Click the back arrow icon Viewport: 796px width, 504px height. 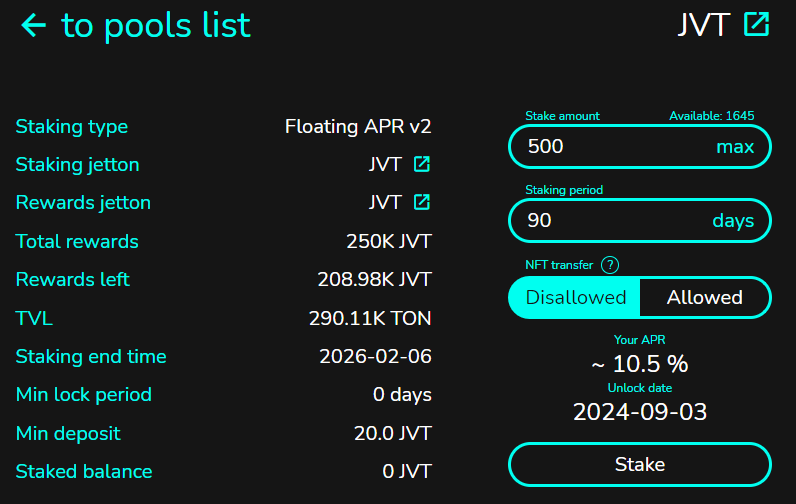coord(33,25)
